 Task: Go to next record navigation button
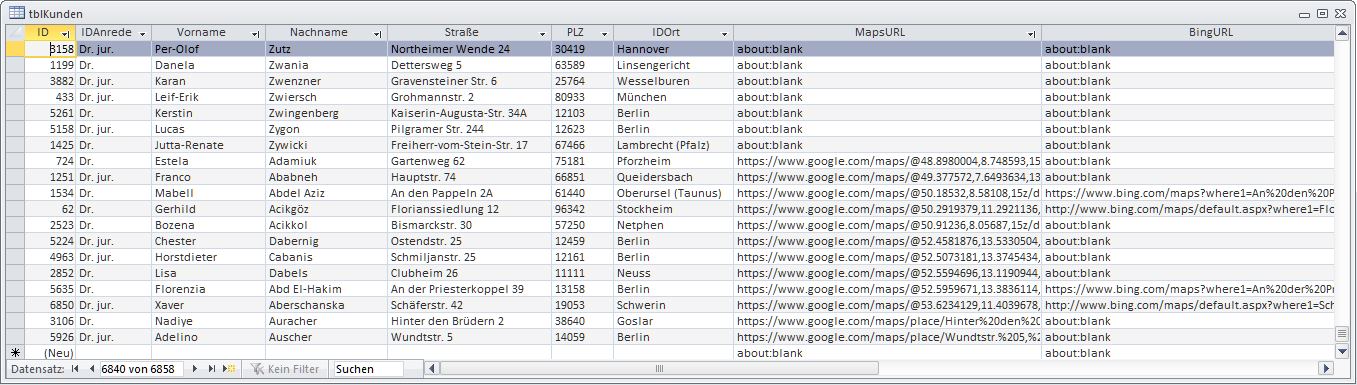tap(195, 369)
